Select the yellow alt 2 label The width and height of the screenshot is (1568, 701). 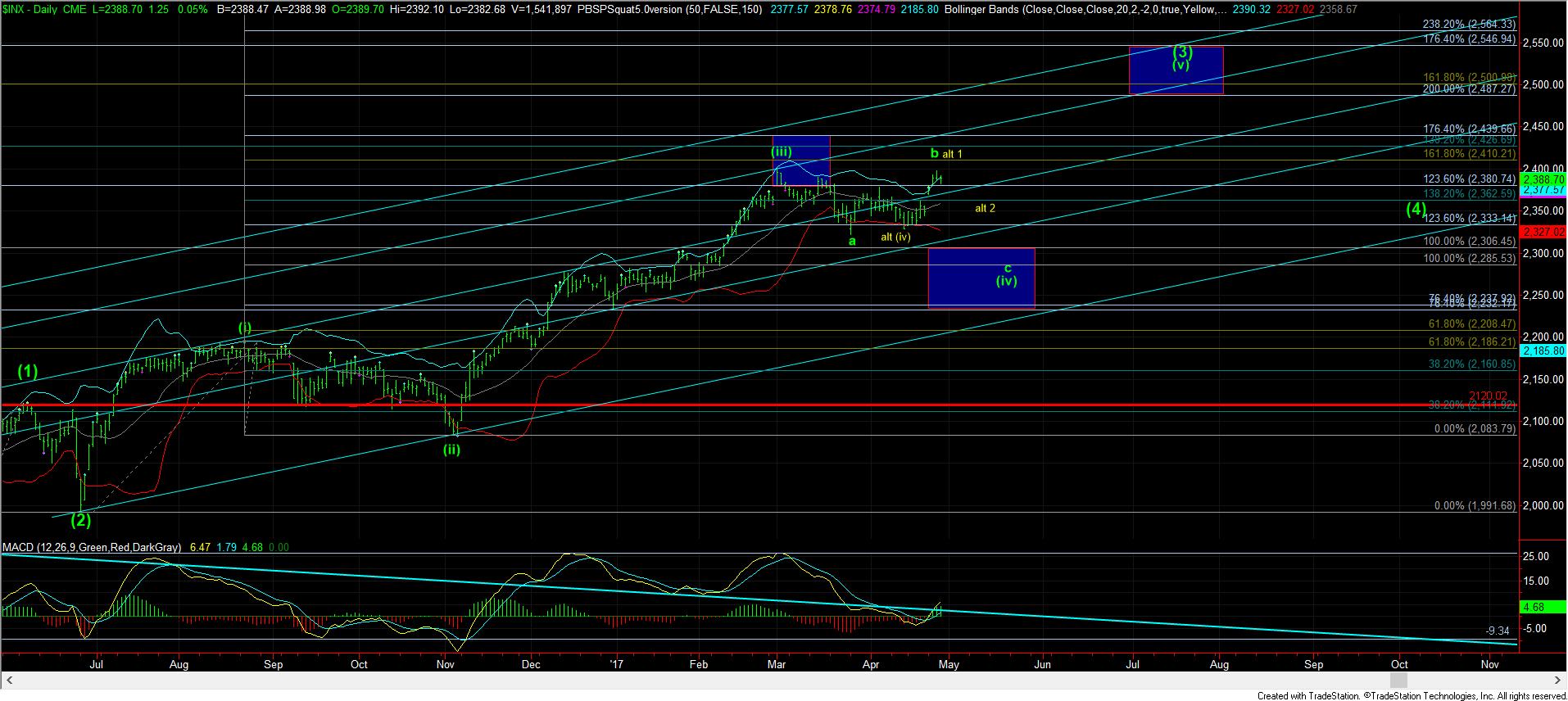[x=985, y=208]
